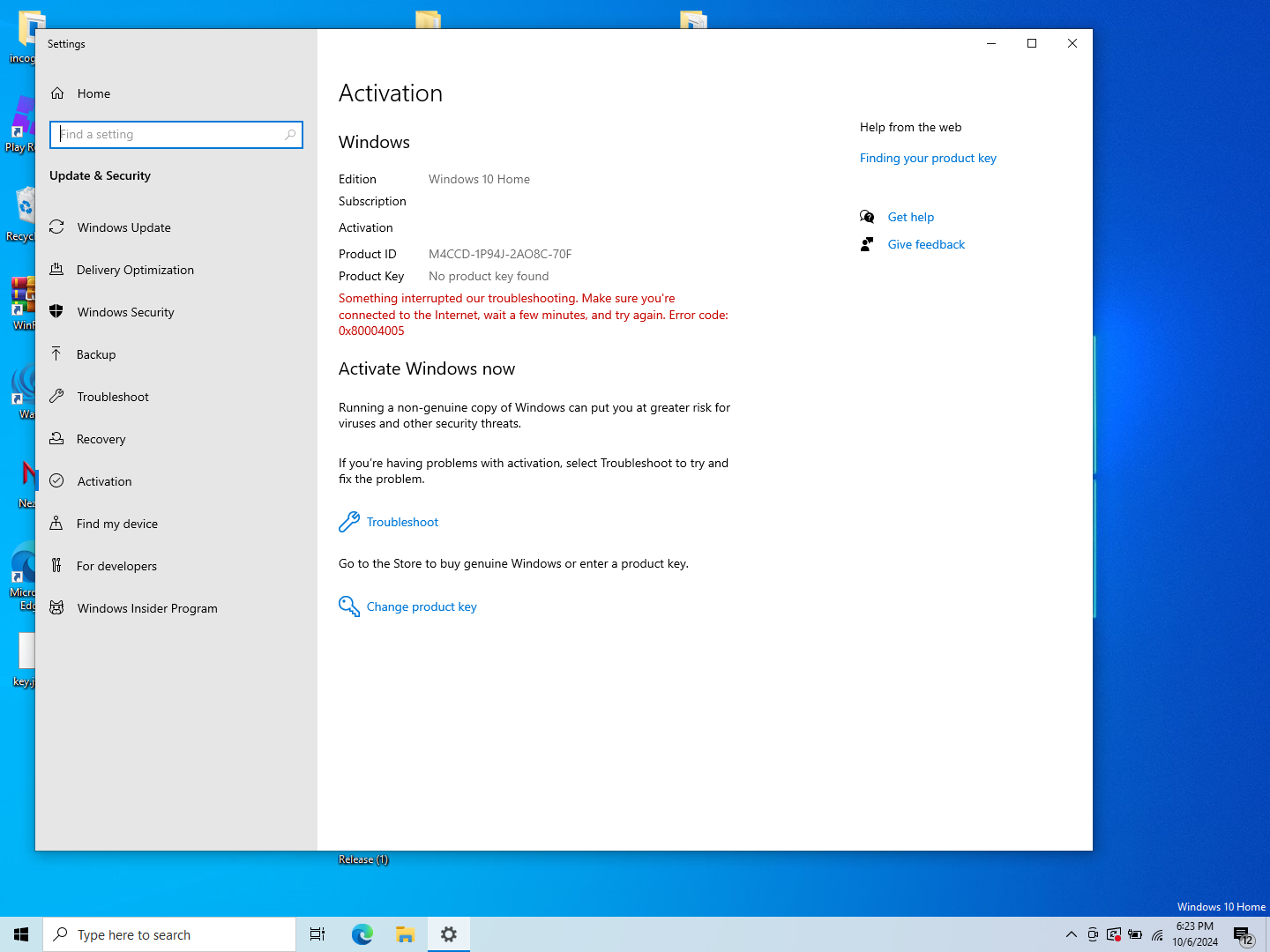
Task: Click the Settings gear taskbar icon
Action: coord(449,934)
